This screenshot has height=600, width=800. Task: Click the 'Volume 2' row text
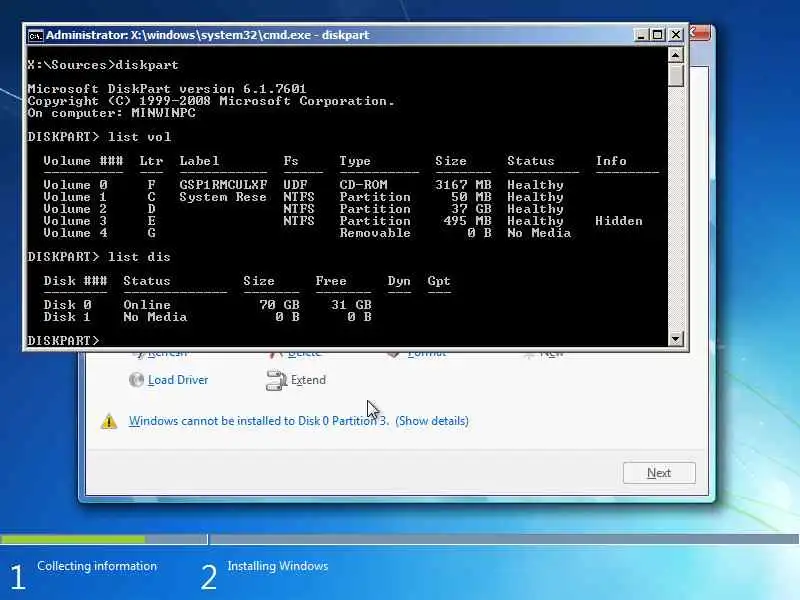tap(76, 209)
